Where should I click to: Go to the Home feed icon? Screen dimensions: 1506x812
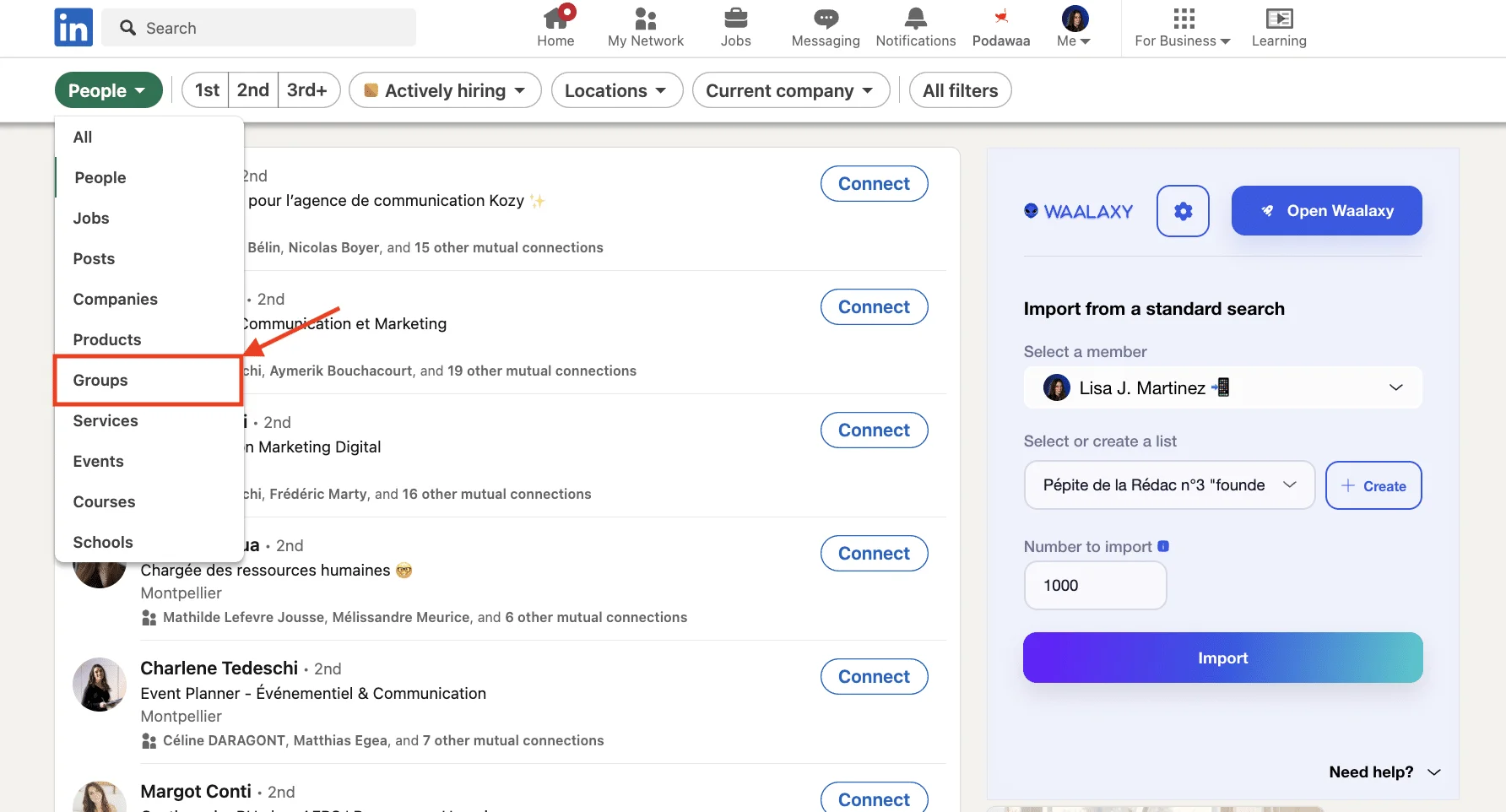coord(555,18)
